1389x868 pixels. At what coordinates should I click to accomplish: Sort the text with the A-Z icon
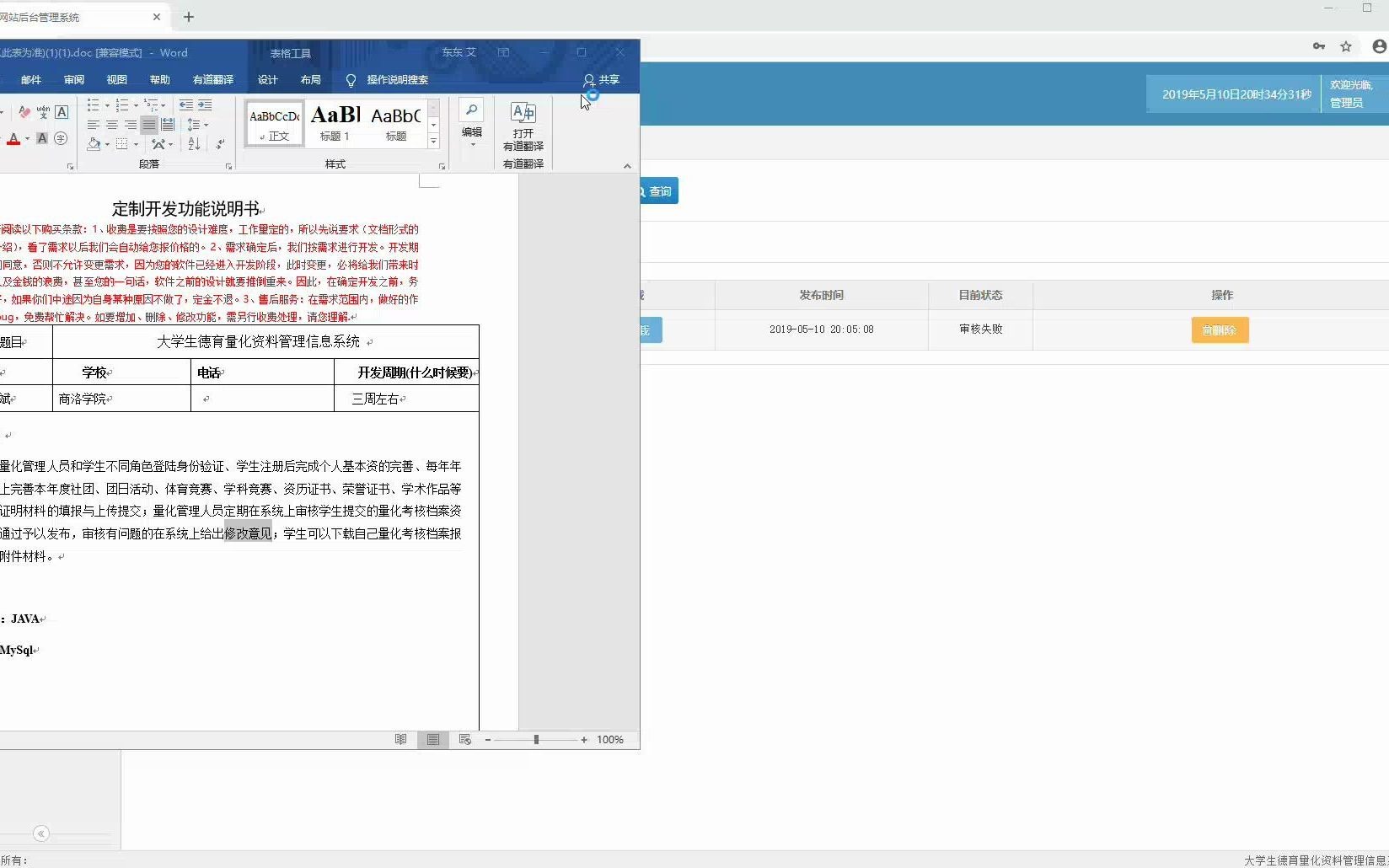tap(195, 144)
